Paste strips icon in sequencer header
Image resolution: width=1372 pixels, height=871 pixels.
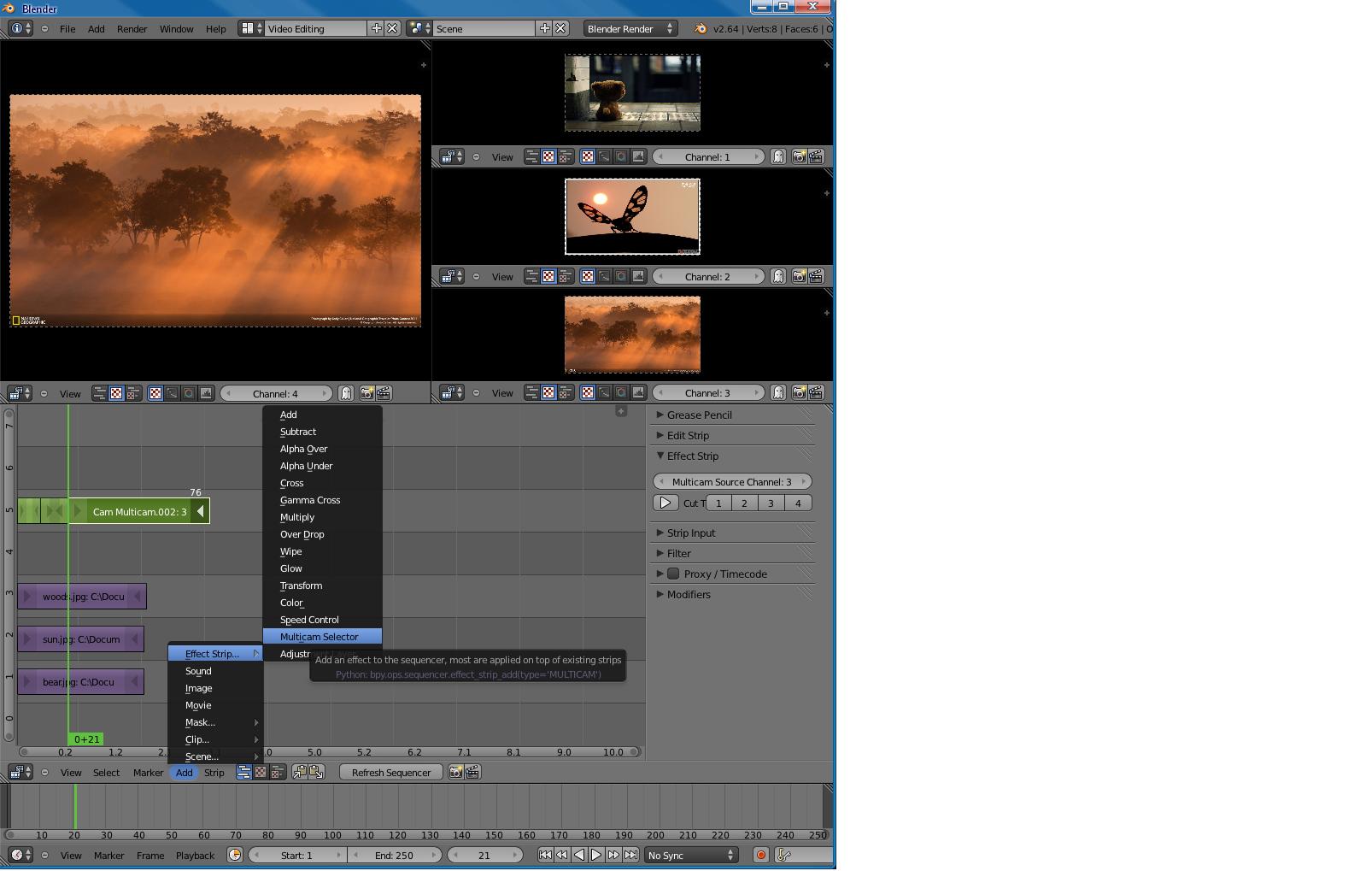pos(316,773)
